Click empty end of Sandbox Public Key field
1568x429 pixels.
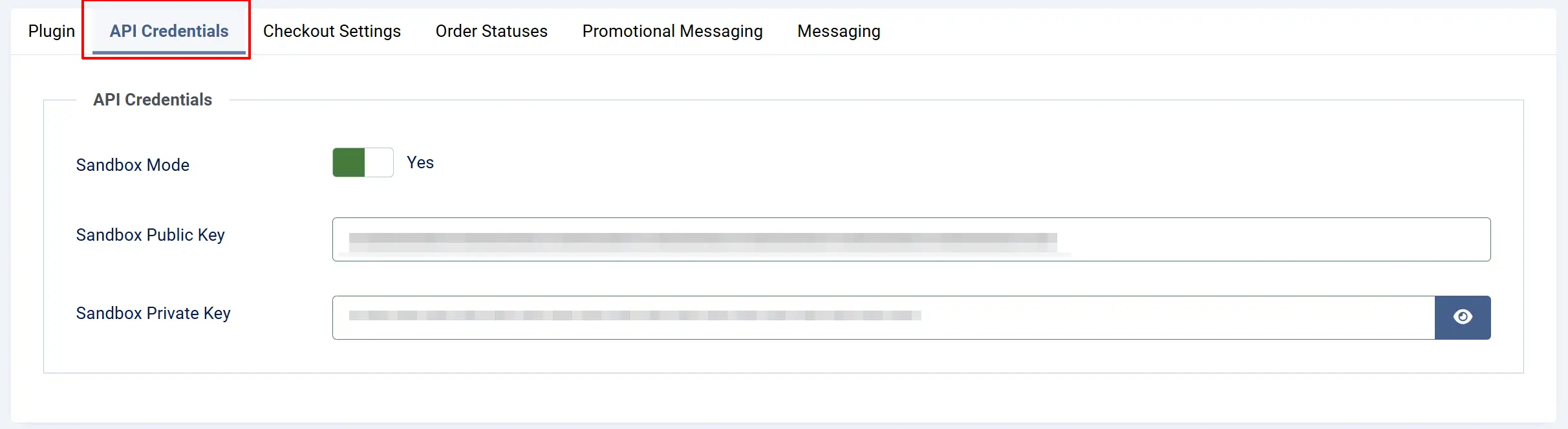point(1274,239)
